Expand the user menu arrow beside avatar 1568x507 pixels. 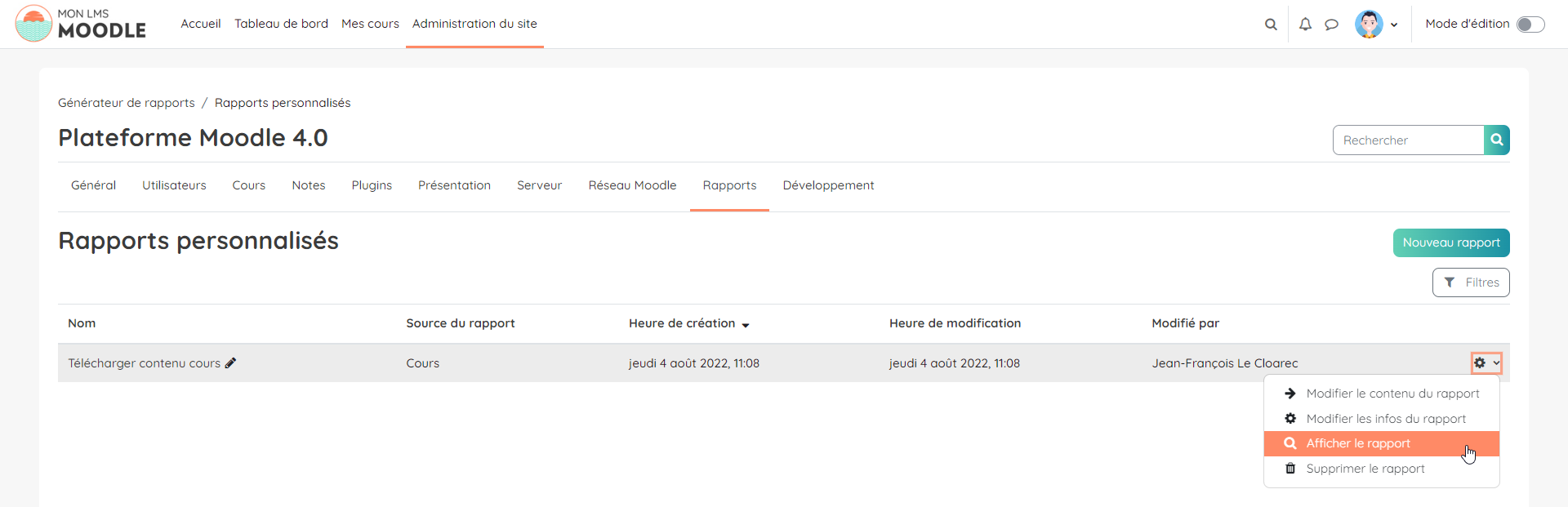point(1394,25)
